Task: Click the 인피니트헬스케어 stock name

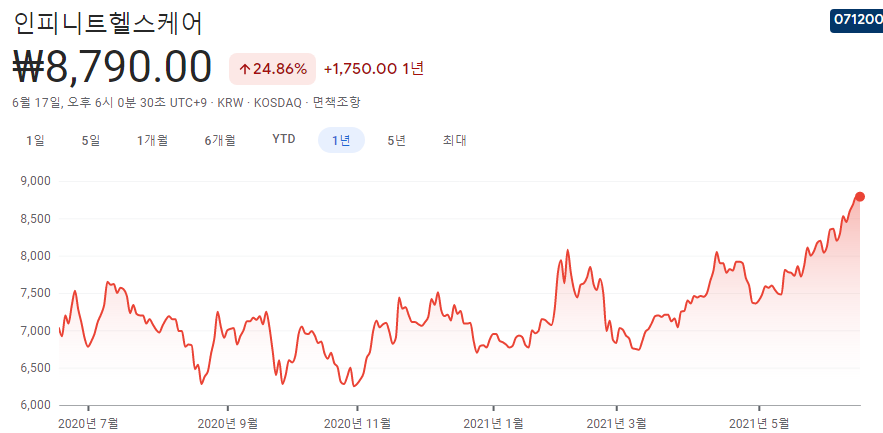Action: pyautogui.click(x=108, y=23)
